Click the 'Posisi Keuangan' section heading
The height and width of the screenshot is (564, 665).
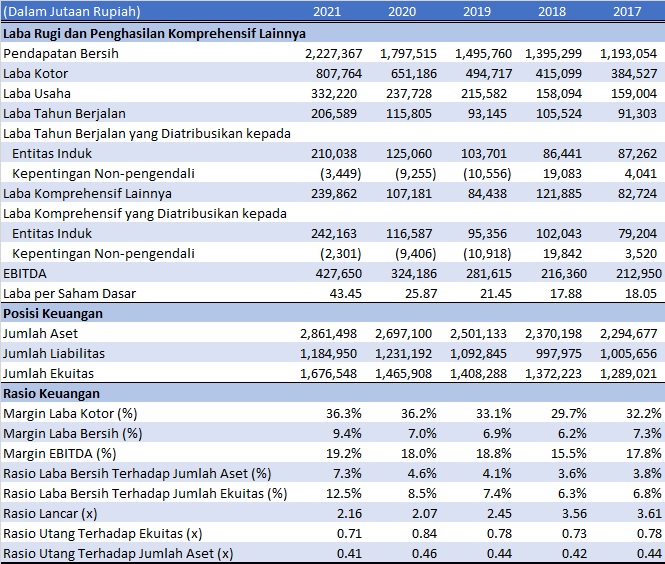53,313
